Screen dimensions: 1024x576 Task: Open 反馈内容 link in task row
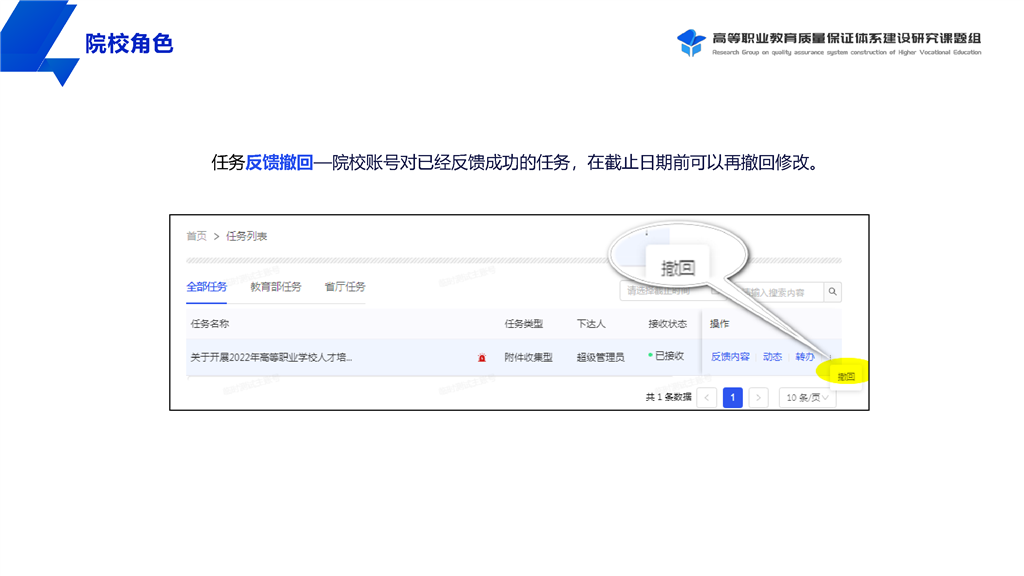730,357
